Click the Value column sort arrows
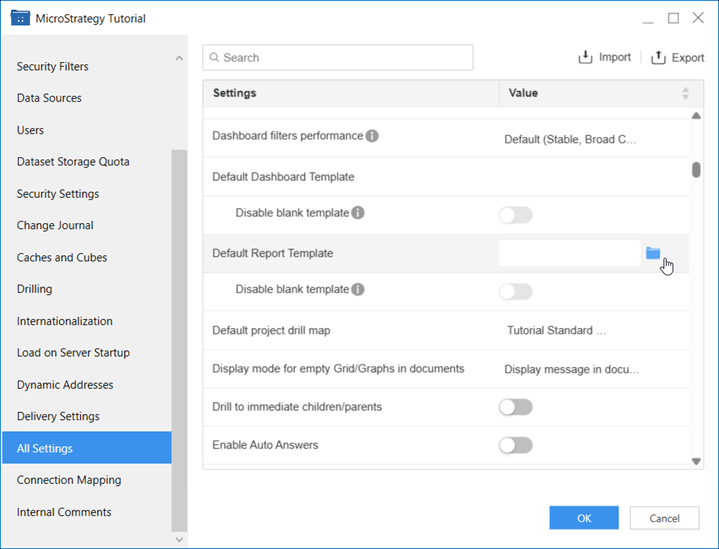 685,93
